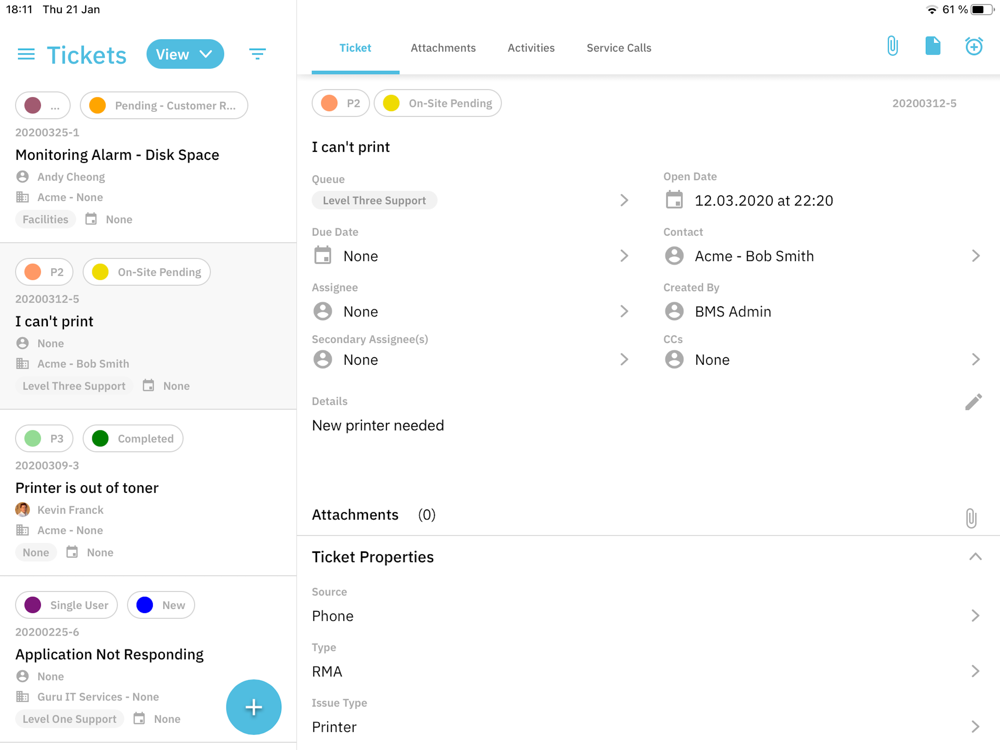This screenshot has width=1000, height=750.
Task: Switch to the Service Calls tab
Action: [x=619, y=48]
